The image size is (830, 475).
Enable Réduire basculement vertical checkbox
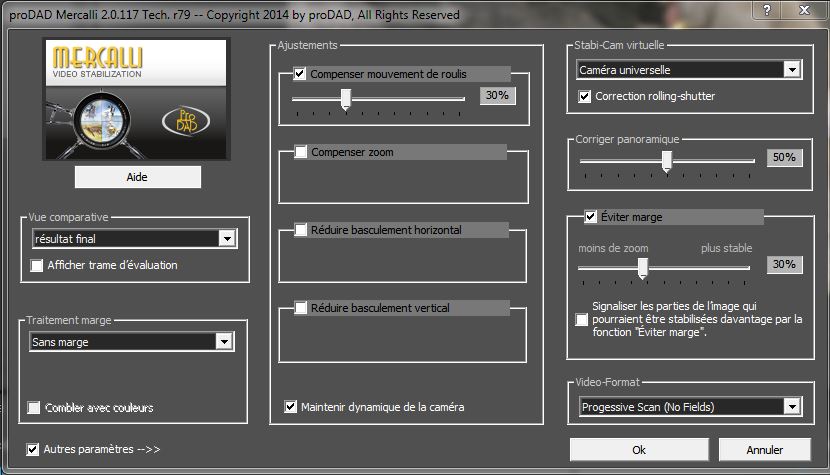[301, 308]
